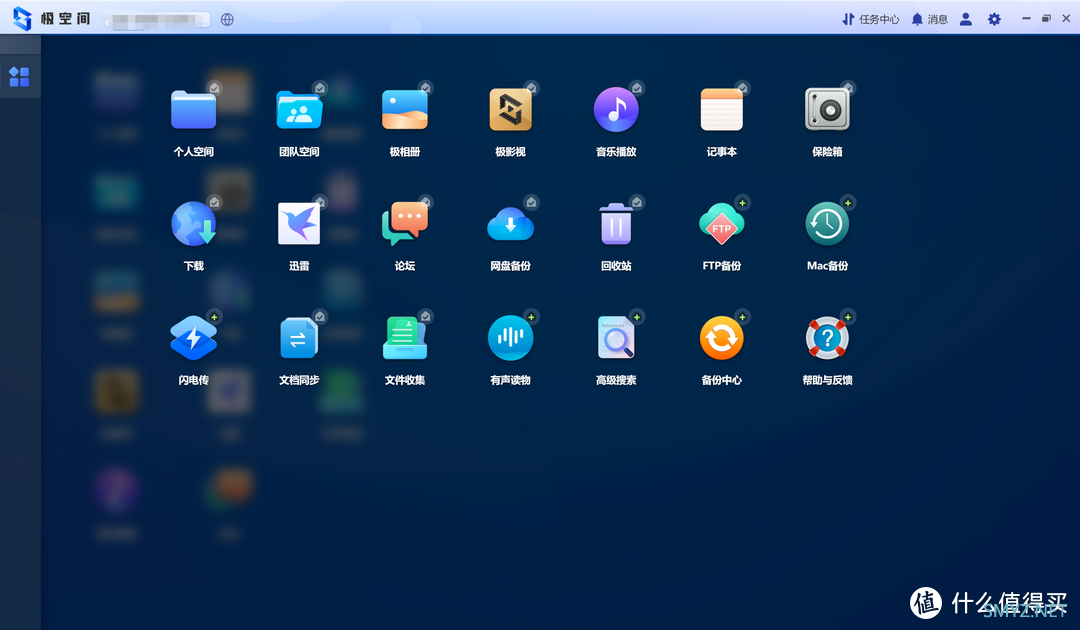Toggle the check badge on 极影视
This screenshot has width=1080, height=630.
tap(531, 87)
